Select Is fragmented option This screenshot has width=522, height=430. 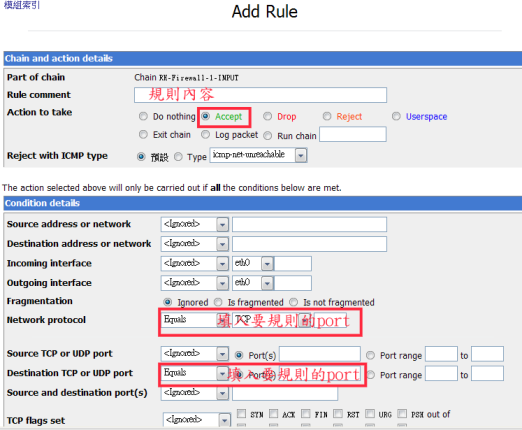218,302
